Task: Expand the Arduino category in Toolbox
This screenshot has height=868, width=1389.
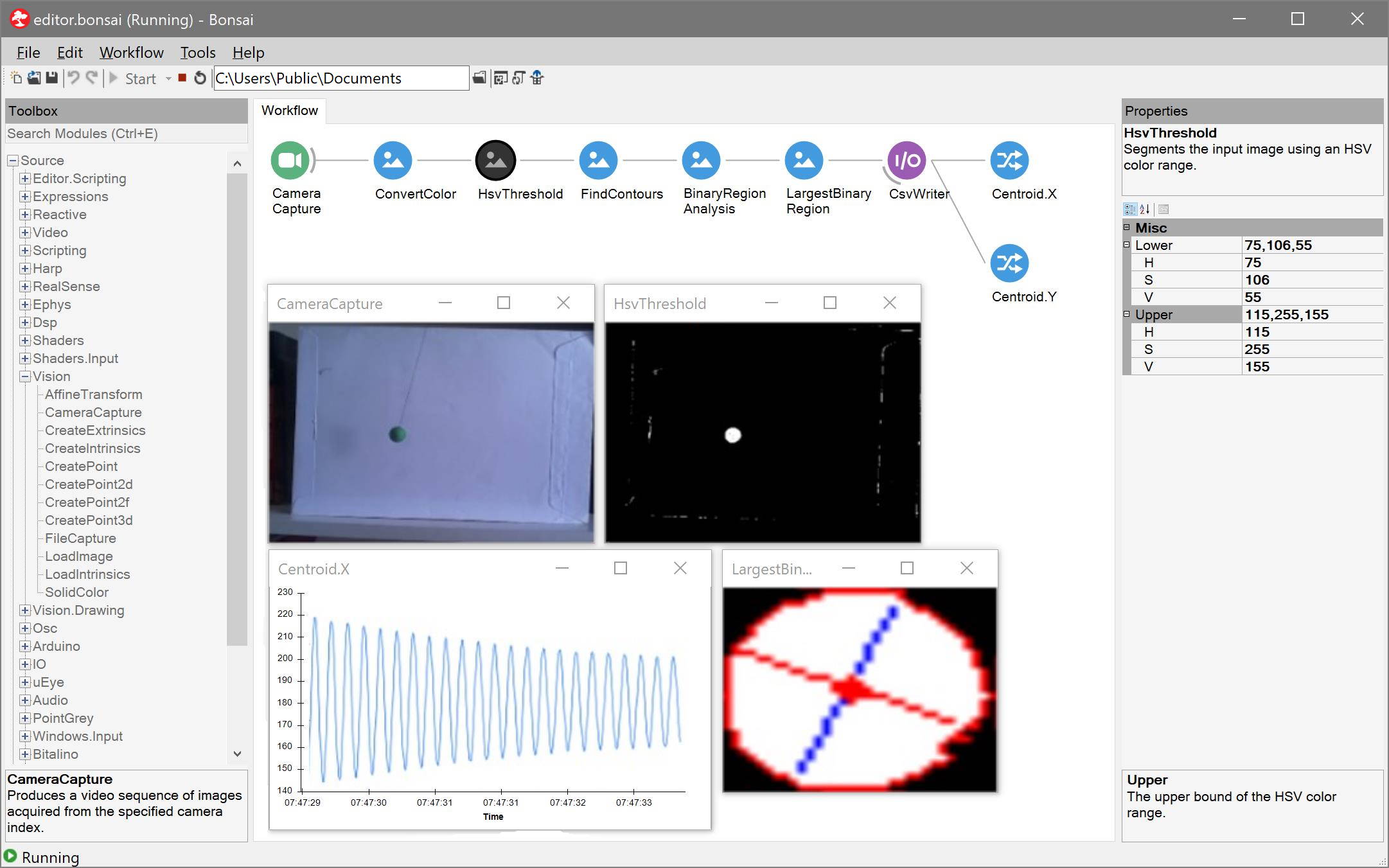Action: (25, 646)
